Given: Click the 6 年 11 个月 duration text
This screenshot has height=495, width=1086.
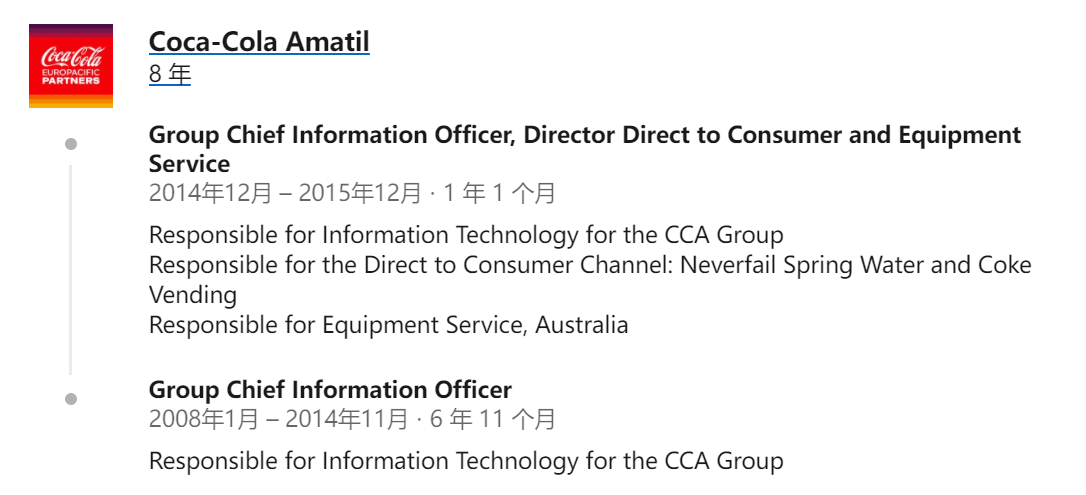Looking at the screenshot, I should click(492, 419).
